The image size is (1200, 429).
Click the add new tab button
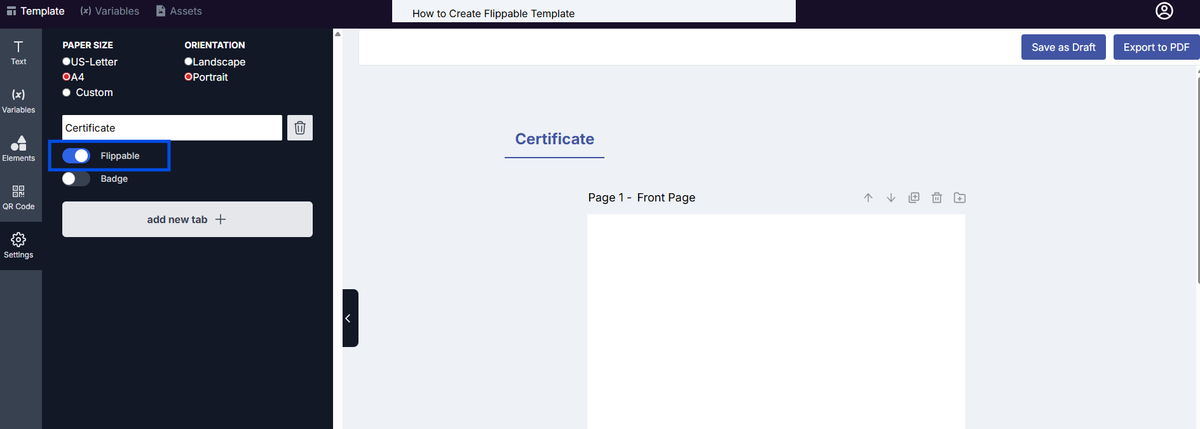(x=187, y=219)
